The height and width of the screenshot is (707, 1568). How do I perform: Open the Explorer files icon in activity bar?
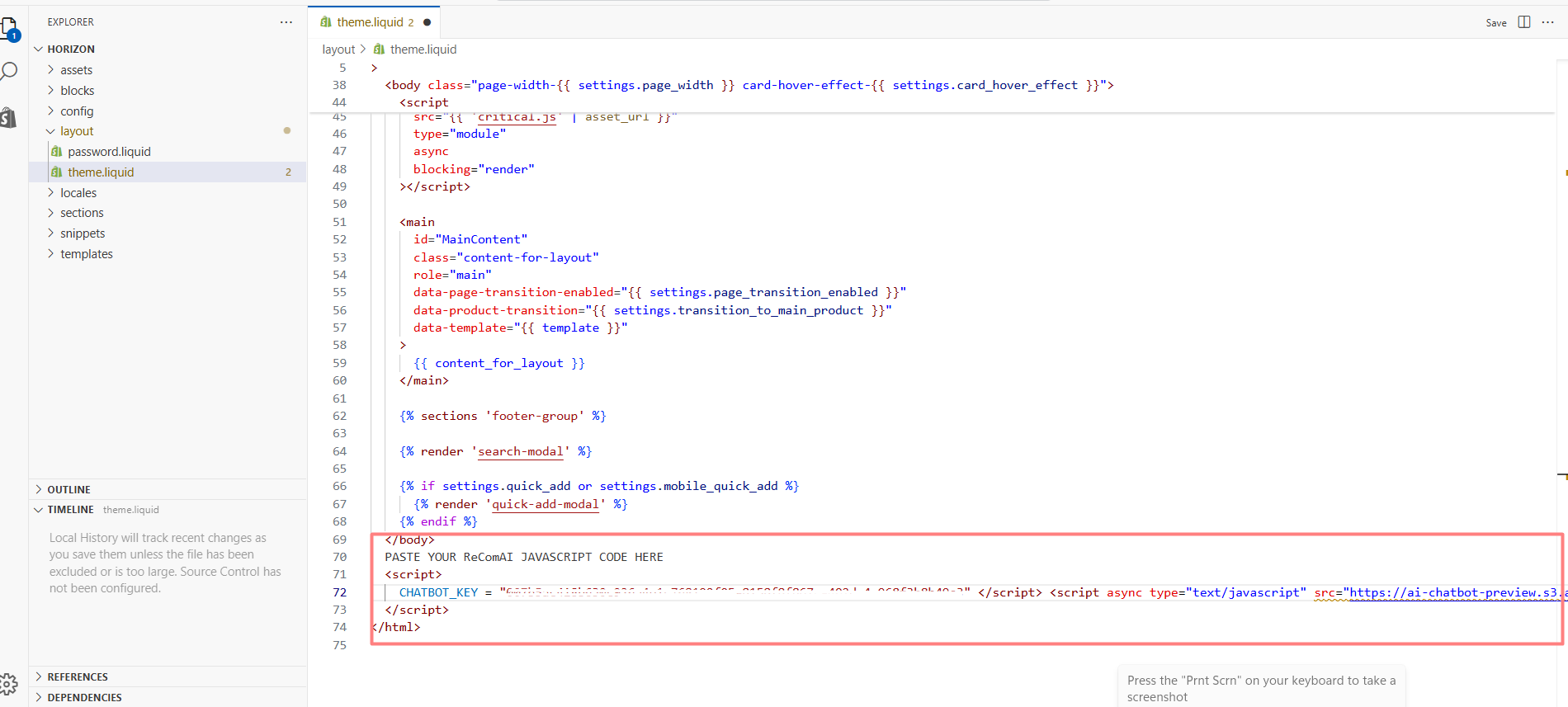[10, 29]
